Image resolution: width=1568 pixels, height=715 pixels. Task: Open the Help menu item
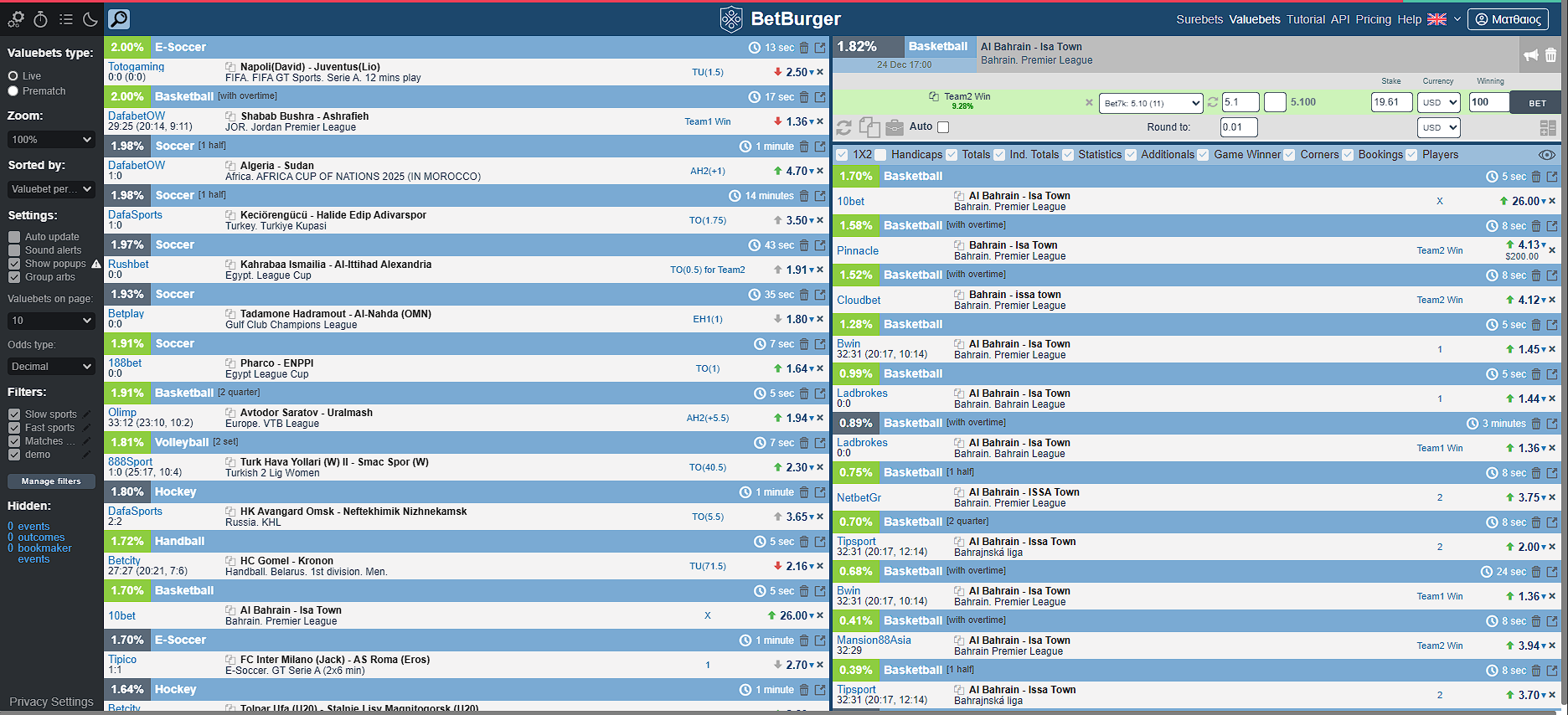coord(1410,19)
